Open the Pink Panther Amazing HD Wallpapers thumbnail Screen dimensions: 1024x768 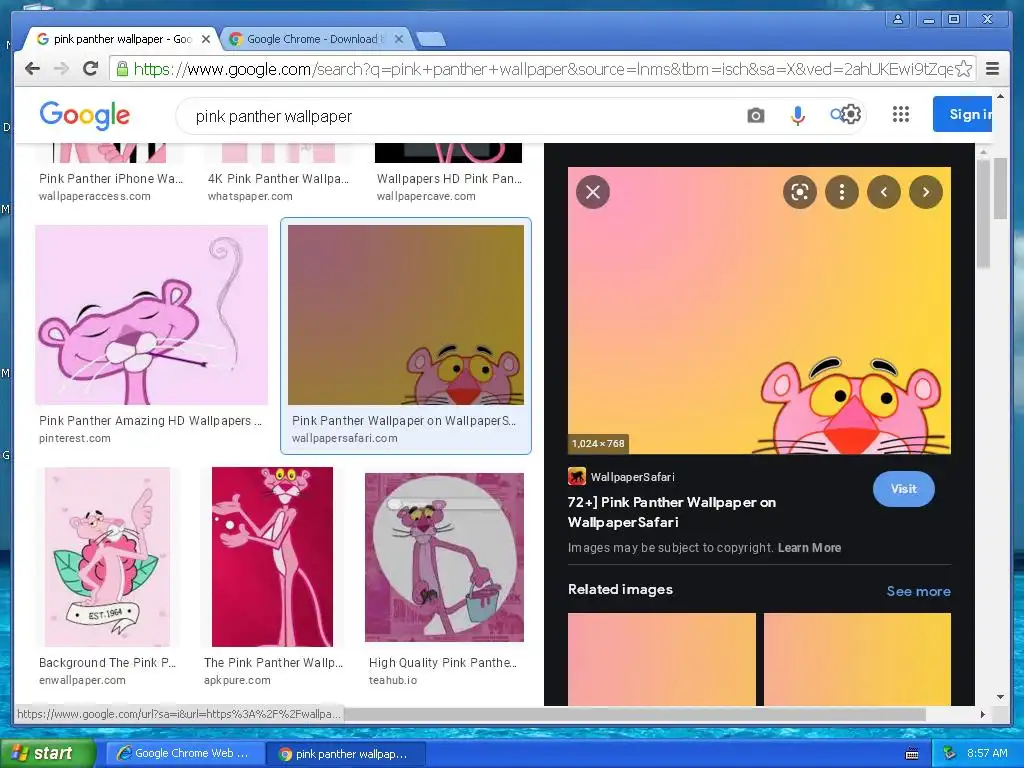click(152, 315)
